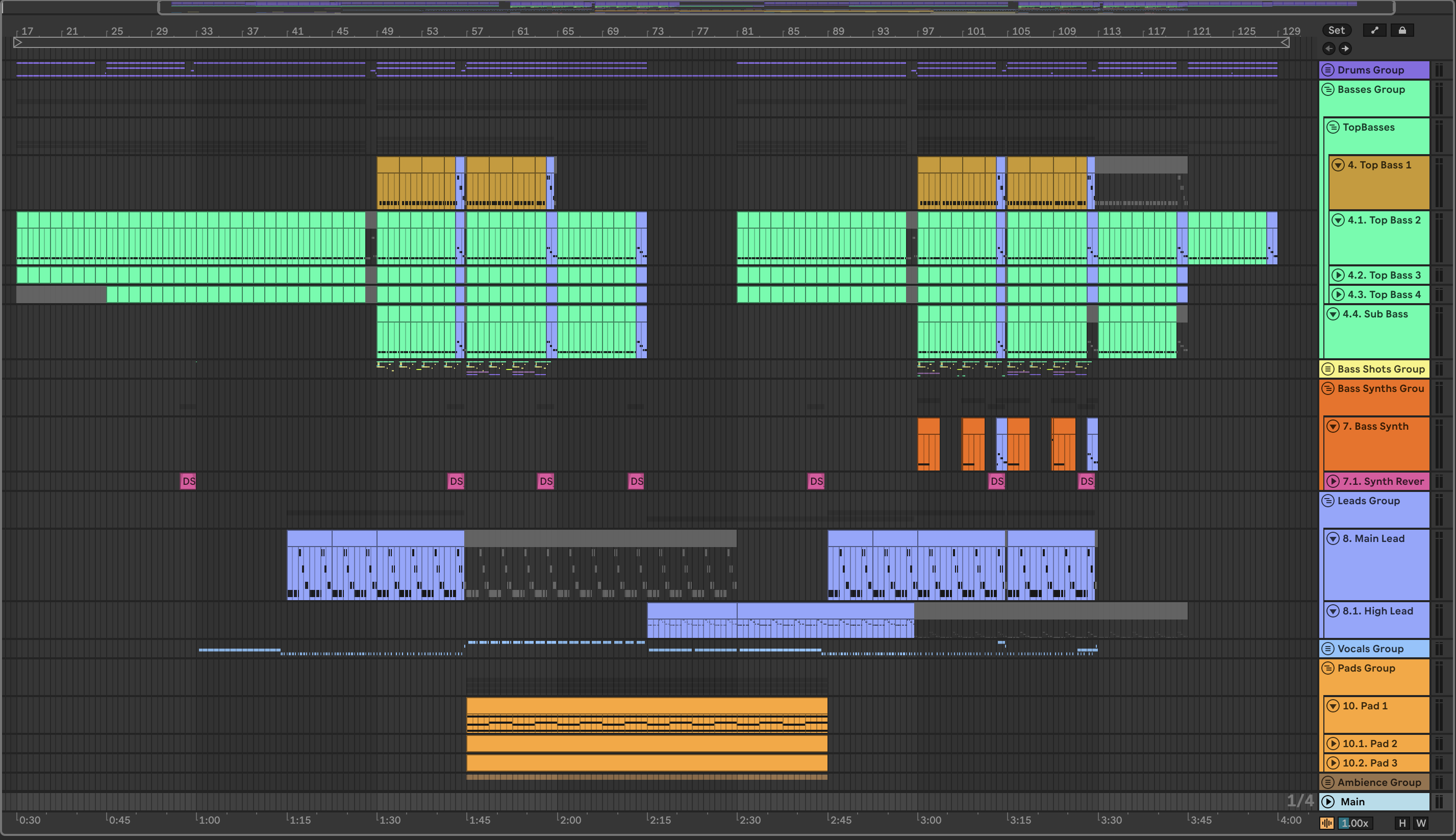Screen dimensions: 1456x840
Task: Click the Bass Shots Group fold icon
Action: [x=1328, y=368]
